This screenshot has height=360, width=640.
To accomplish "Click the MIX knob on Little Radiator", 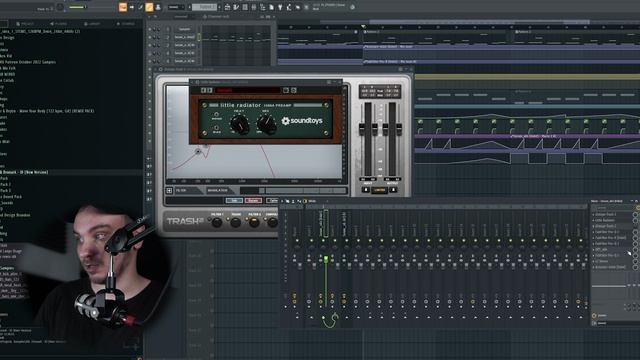I will click(x=266, y=123).
